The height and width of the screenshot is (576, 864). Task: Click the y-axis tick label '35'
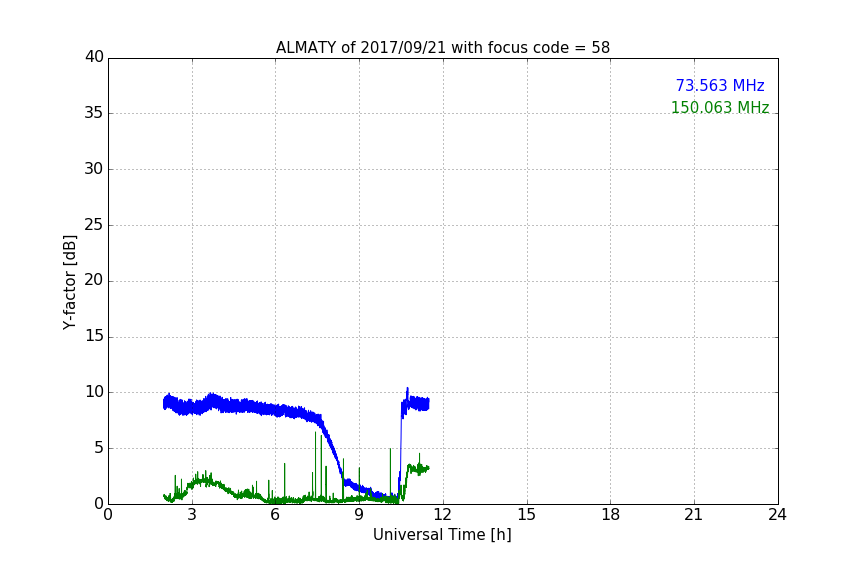(94, 113)
